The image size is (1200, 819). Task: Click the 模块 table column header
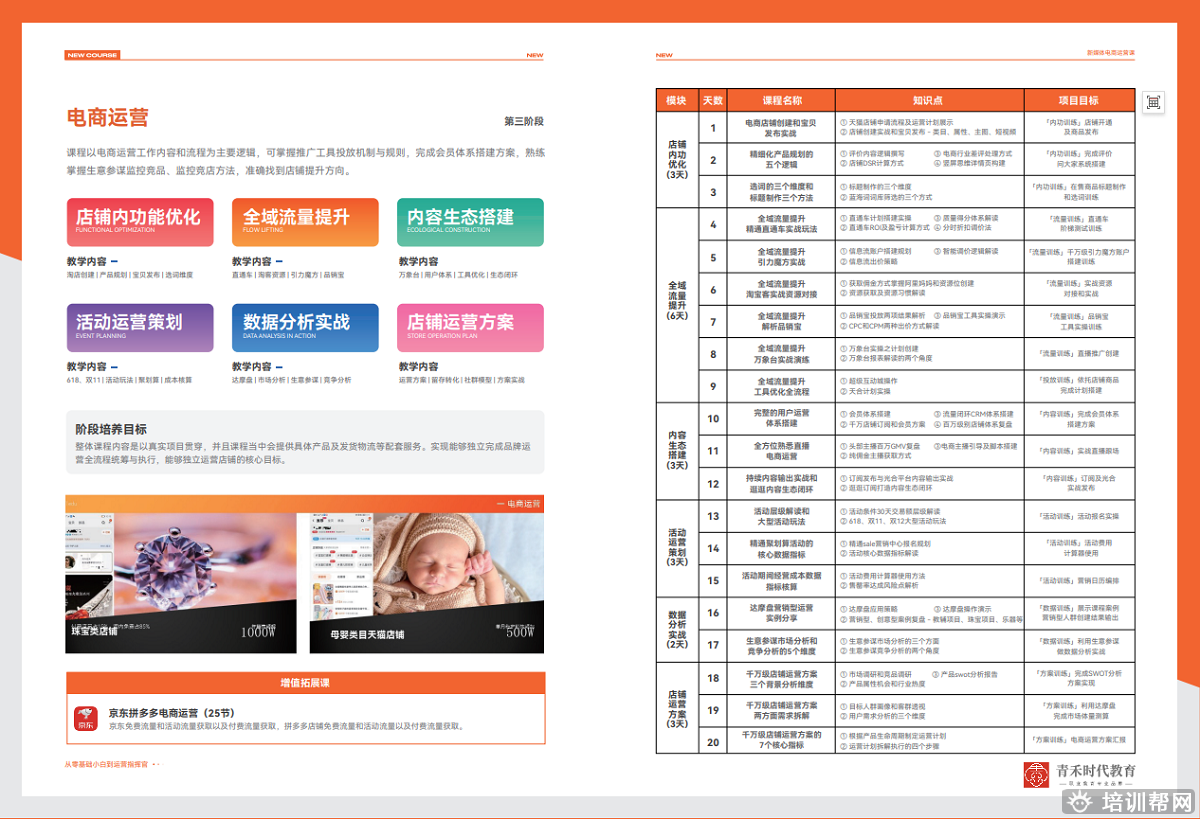click(x=677, y=100)
